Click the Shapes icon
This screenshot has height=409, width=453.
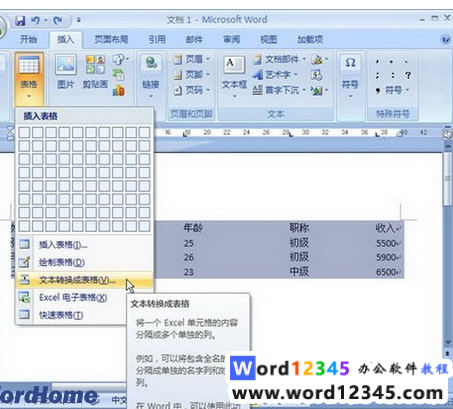pyautogui.click(x=118, y=60)
